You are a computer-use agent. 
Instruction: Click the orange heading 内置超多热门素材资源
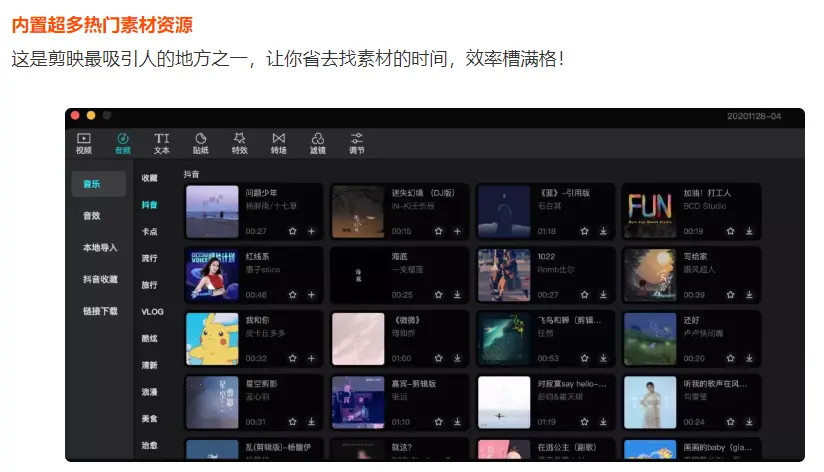coord(102,25)
